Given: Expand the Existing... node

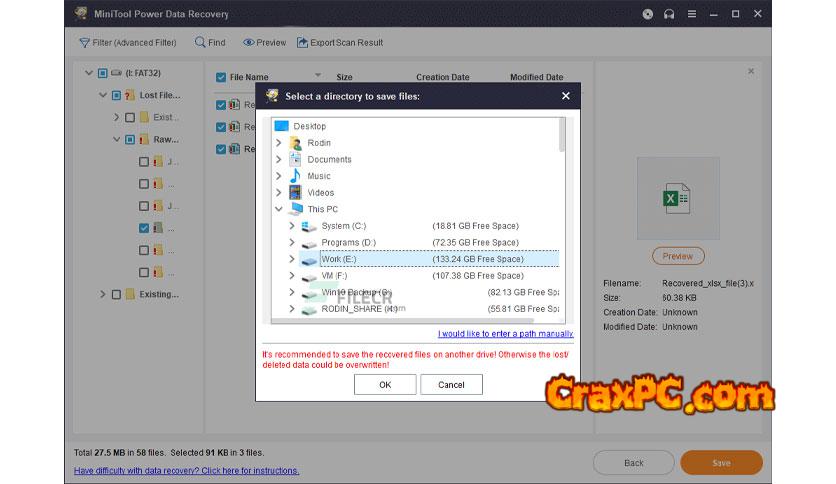Looking at the screenshot, I should tap(102, 294).
